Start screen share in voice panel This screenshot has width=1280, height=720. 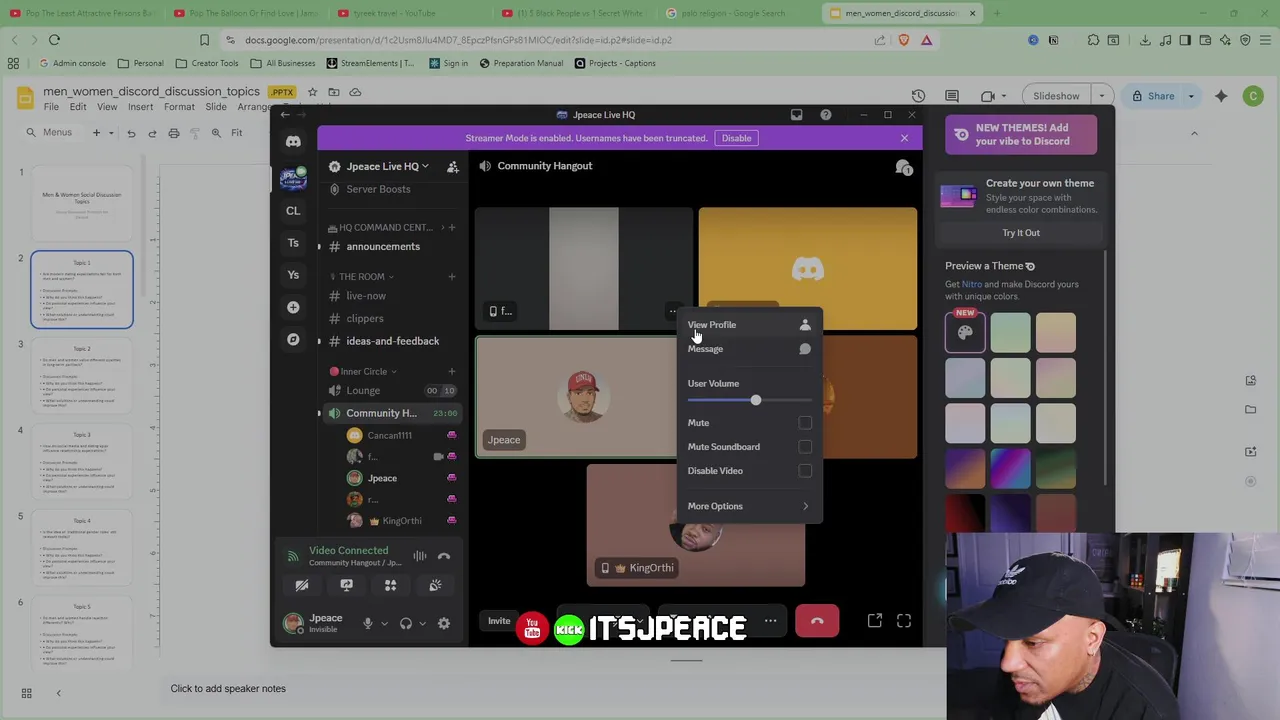(x=346, y=586)
